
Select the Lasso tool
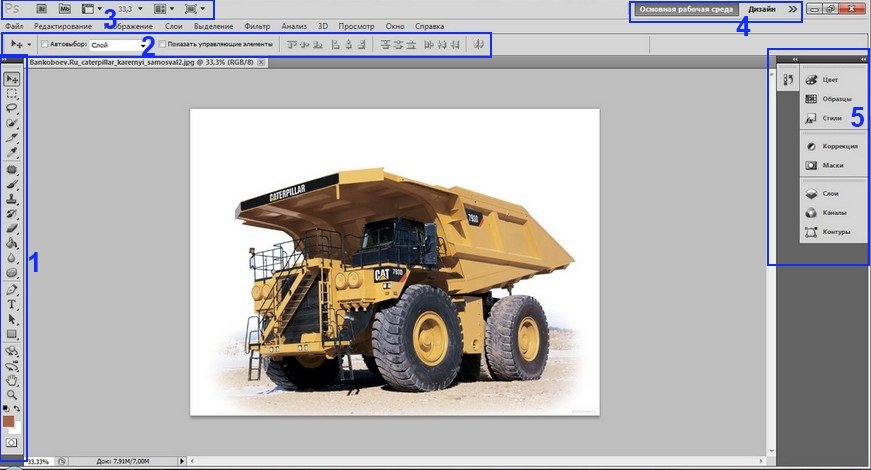pos(13,107)
